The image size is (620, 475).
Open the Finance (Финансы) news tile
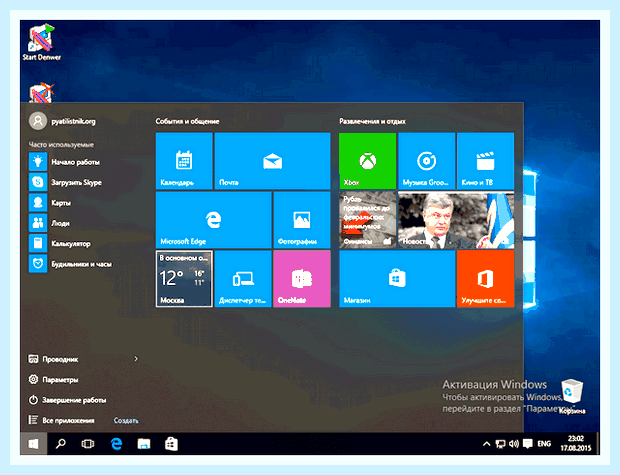tap(368, 220)
